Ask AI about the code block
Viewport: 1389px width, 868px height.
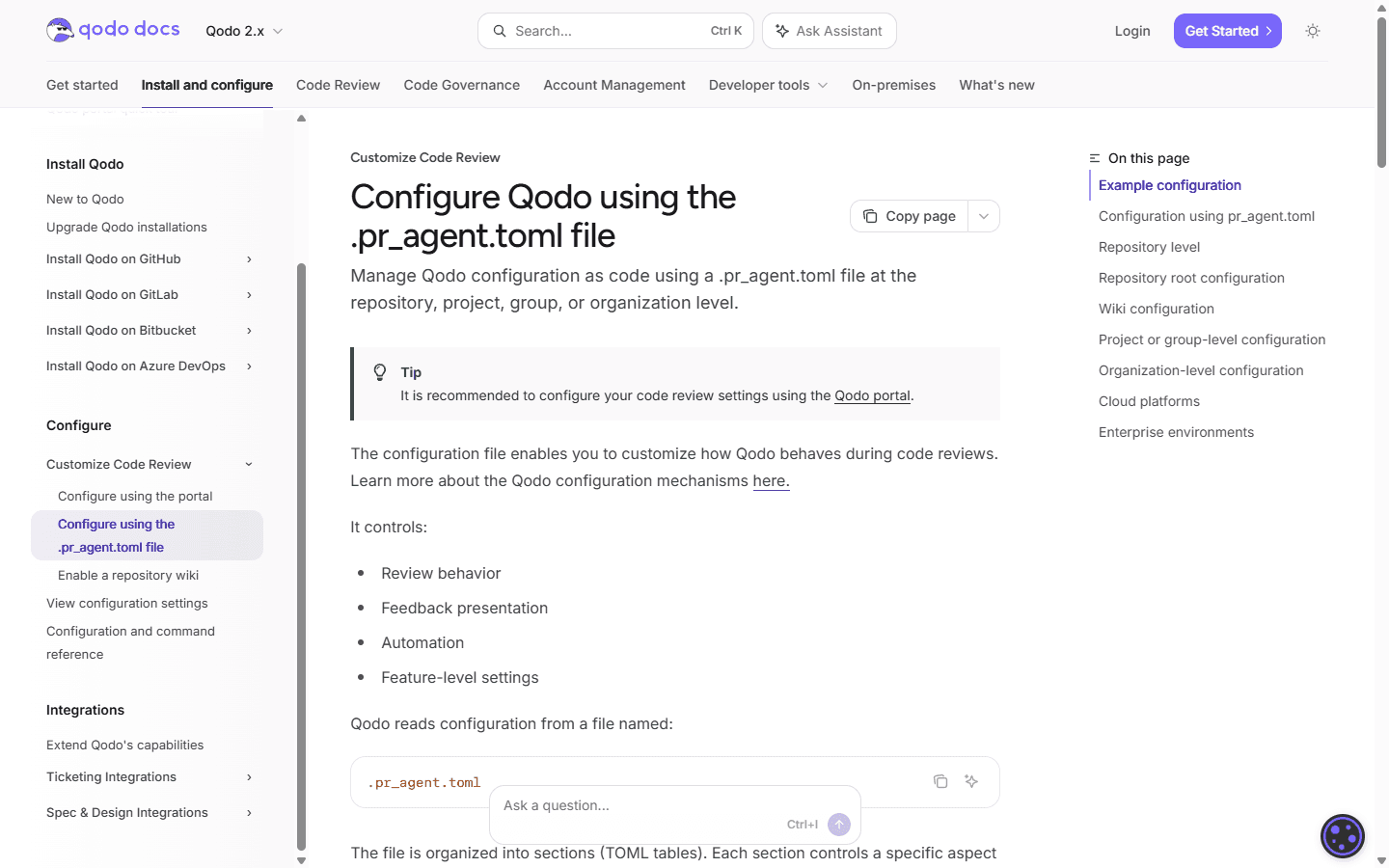pos(971,781)
